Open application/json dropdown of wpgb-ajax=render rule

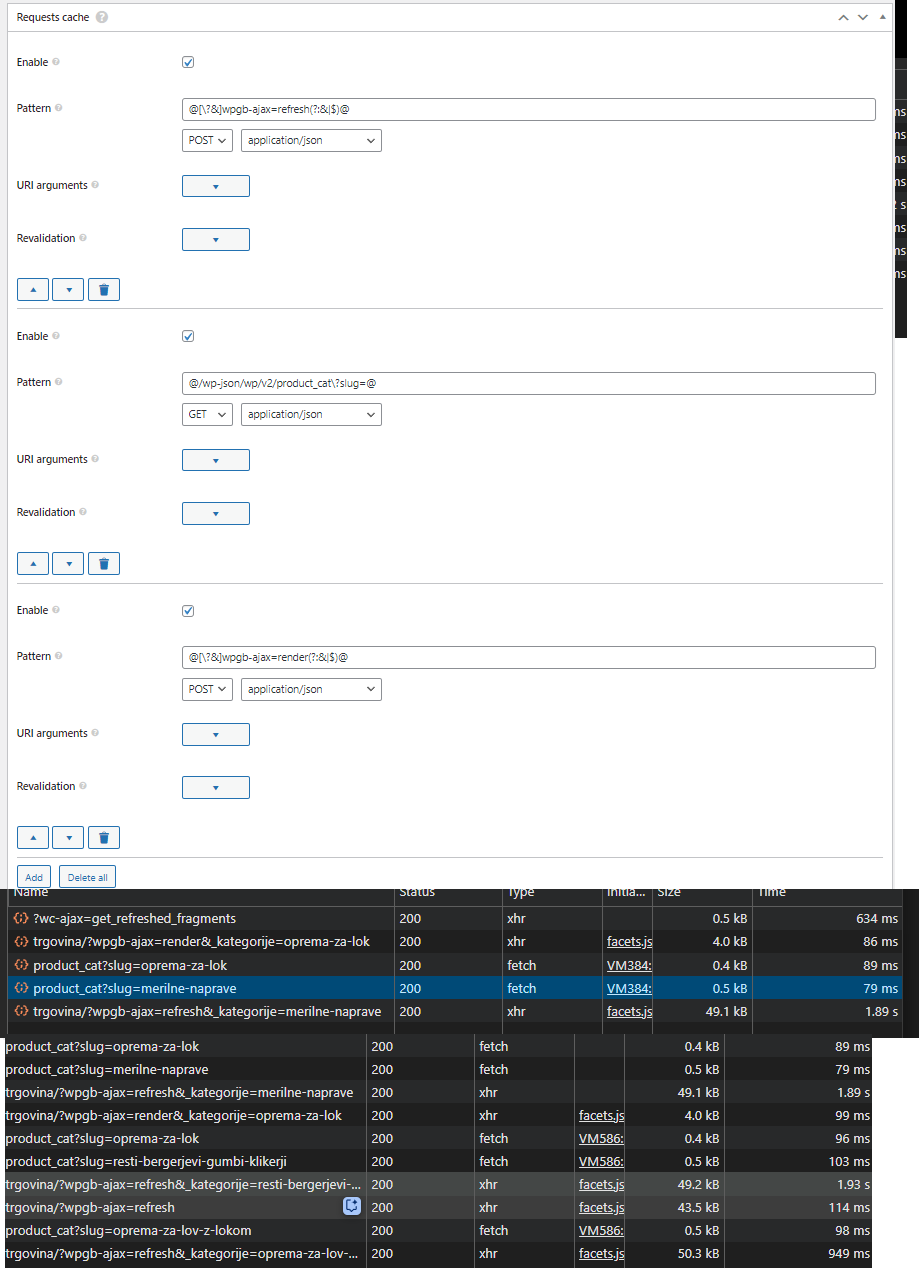(311, 689)
